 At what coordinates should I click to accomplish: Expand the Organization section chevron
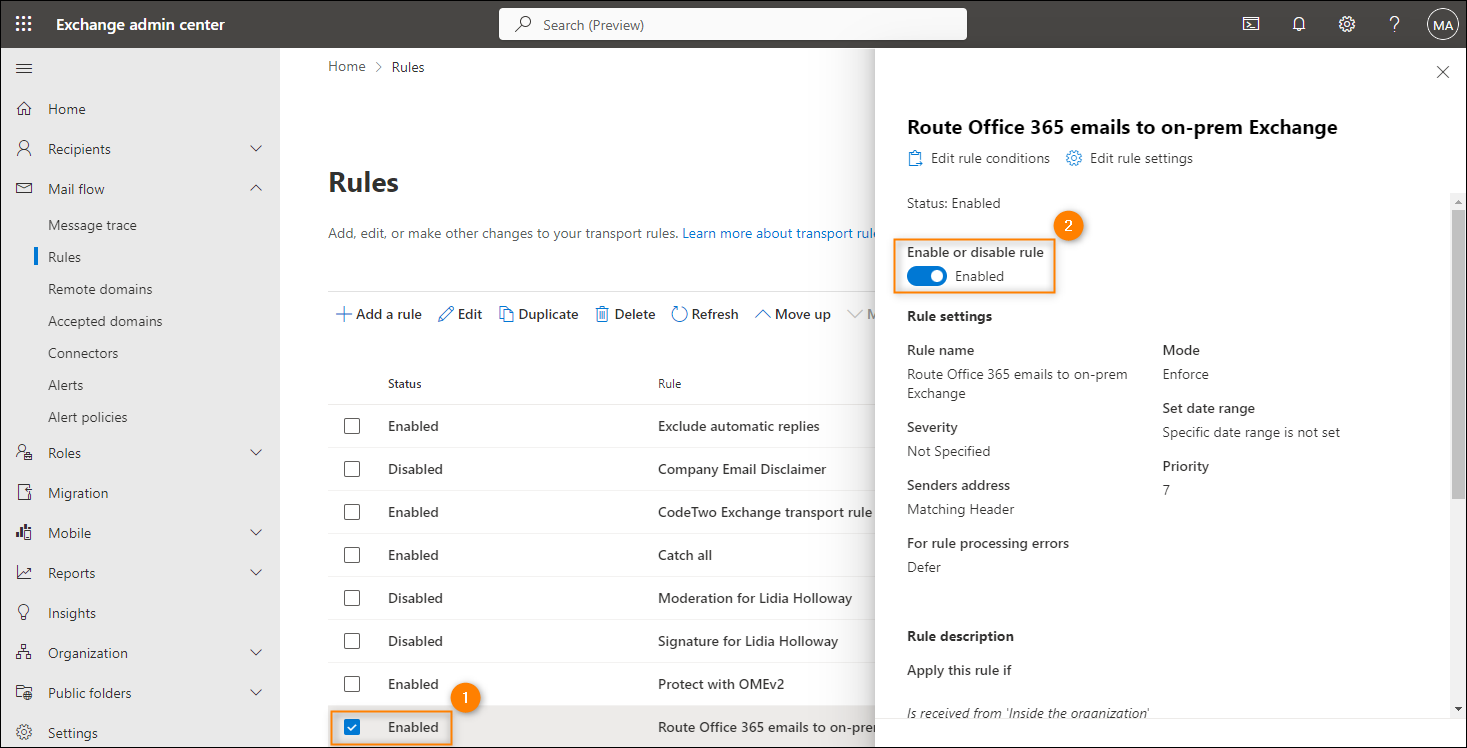(256, 653)
